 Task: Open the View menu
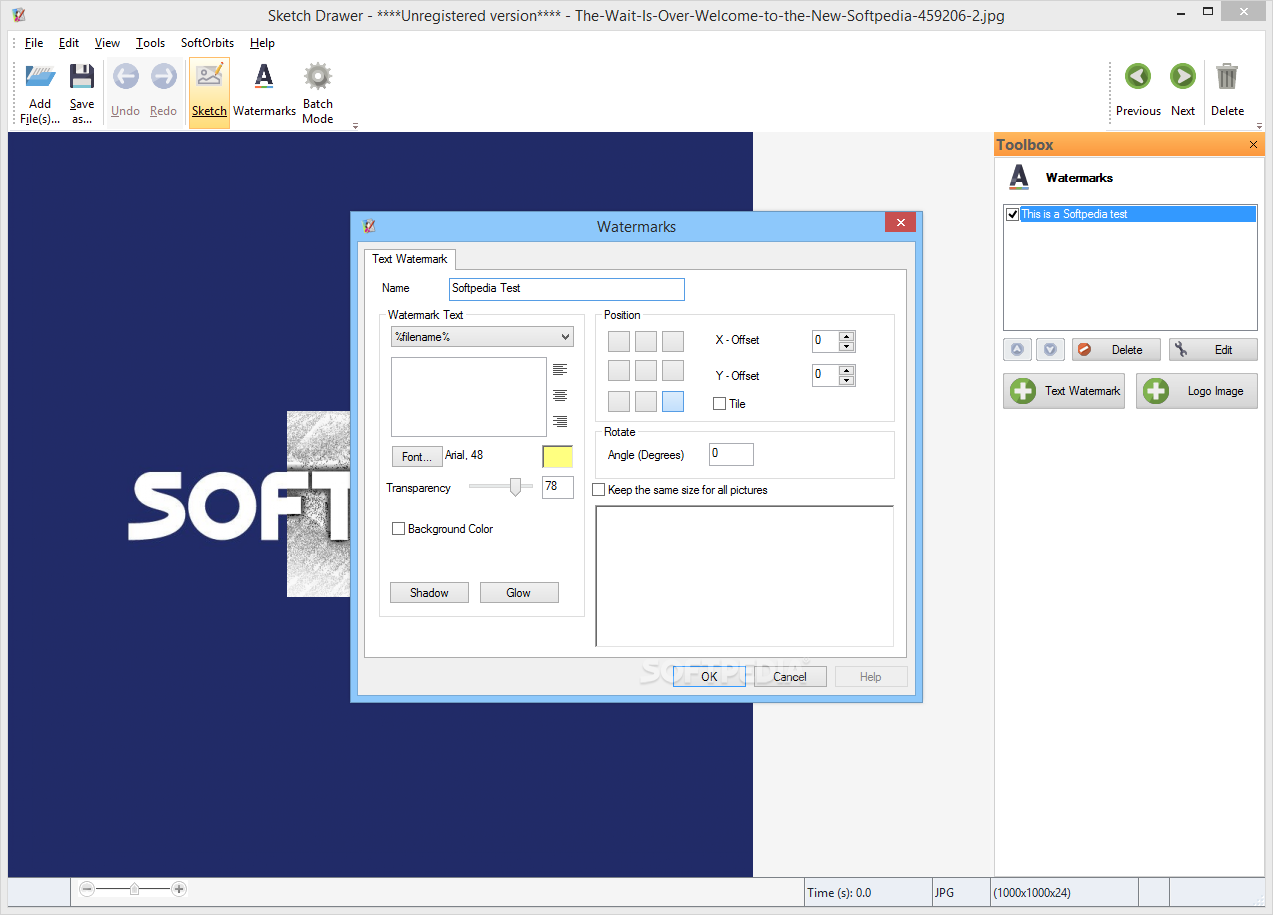tap(107, 43)
